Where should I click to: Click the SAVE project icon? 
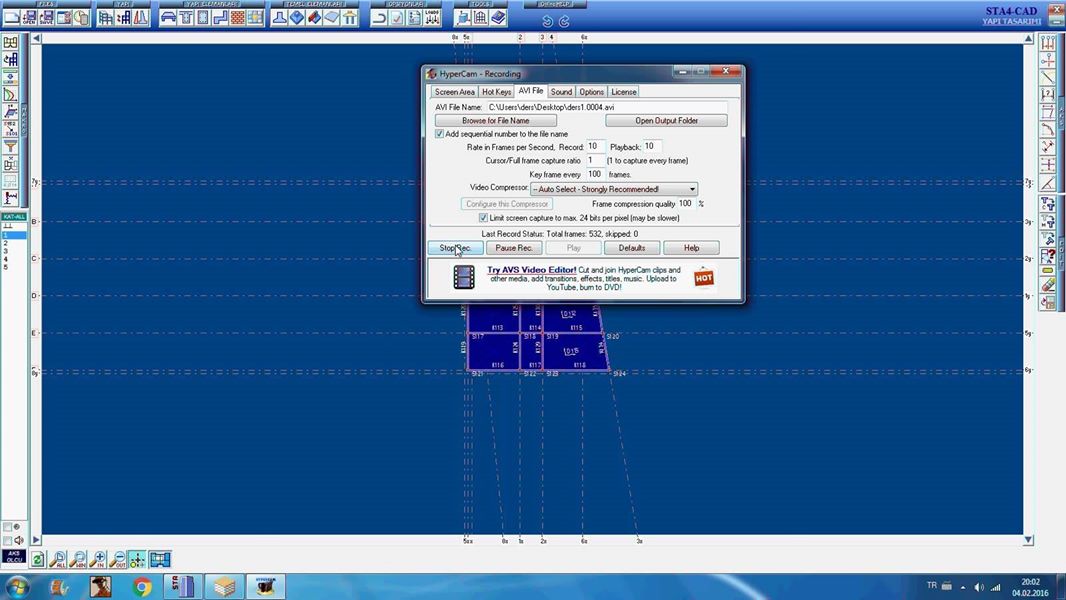click(x=46, y=18)
